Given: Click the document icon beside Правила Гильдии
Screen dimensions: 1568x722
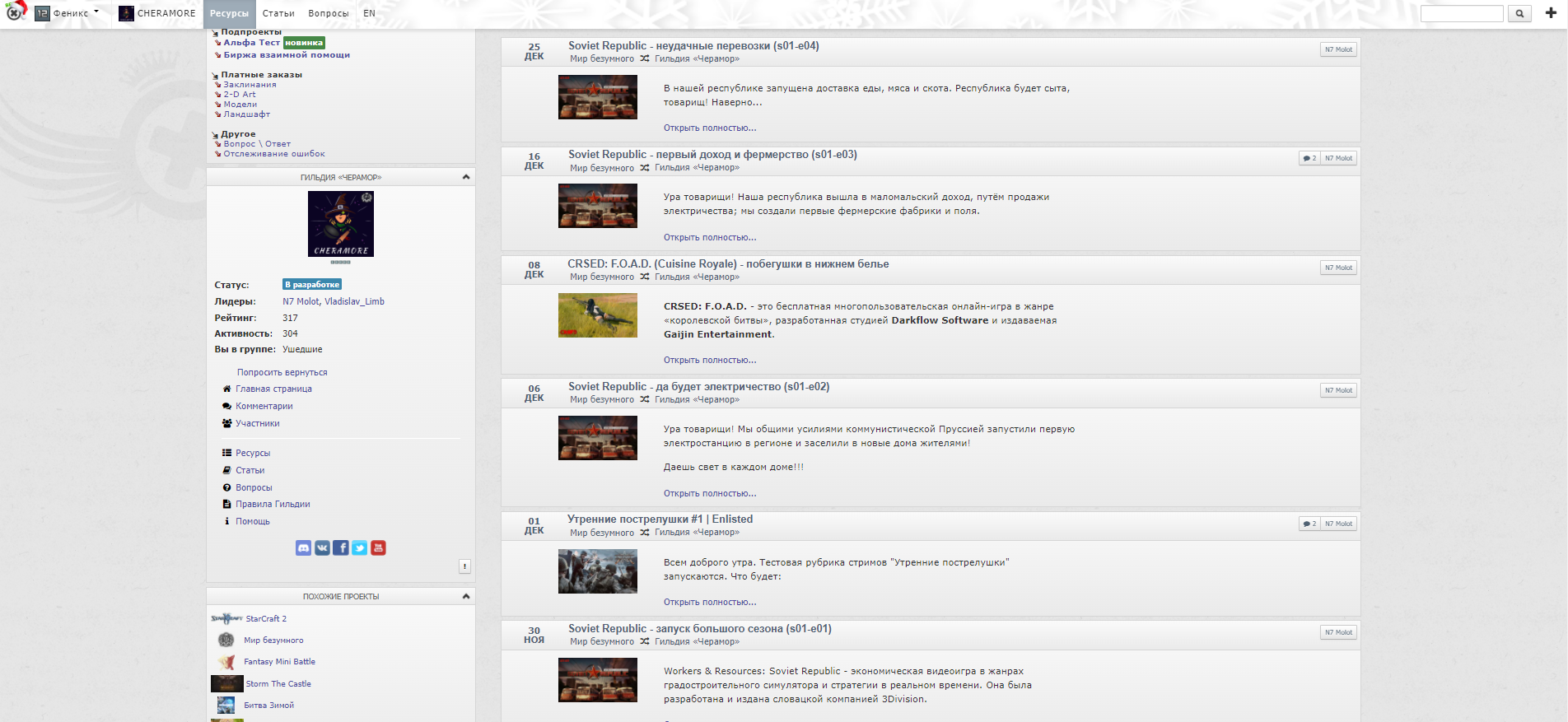Looking at the screenshot, I should coord(226,504).
